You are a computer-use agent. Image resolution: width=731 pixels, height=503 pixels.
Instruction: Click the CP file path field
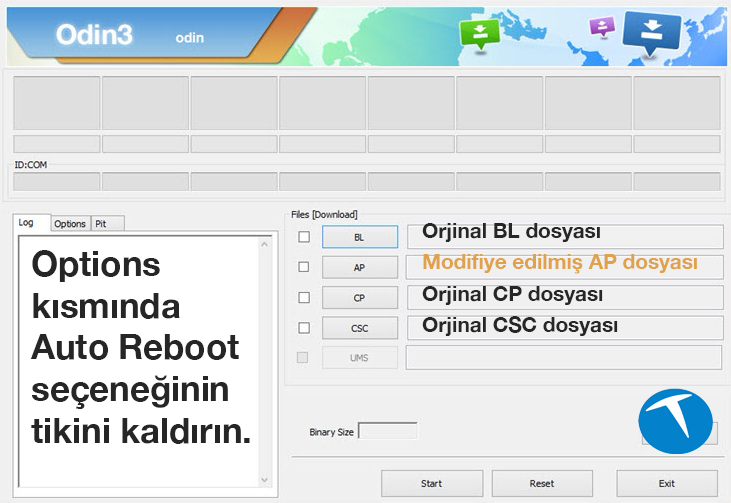tap(565, 297)
